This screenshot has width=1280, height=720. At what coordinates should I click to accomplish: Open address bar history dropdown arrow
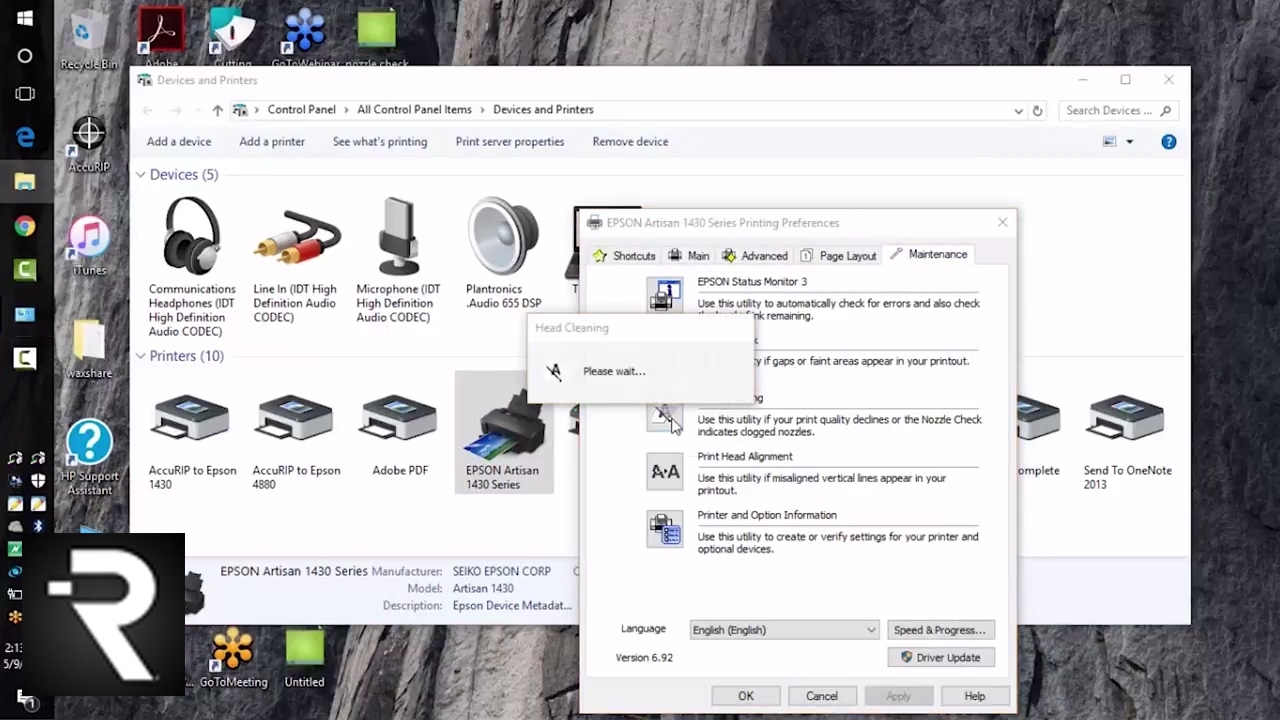tap(1018, 111)
